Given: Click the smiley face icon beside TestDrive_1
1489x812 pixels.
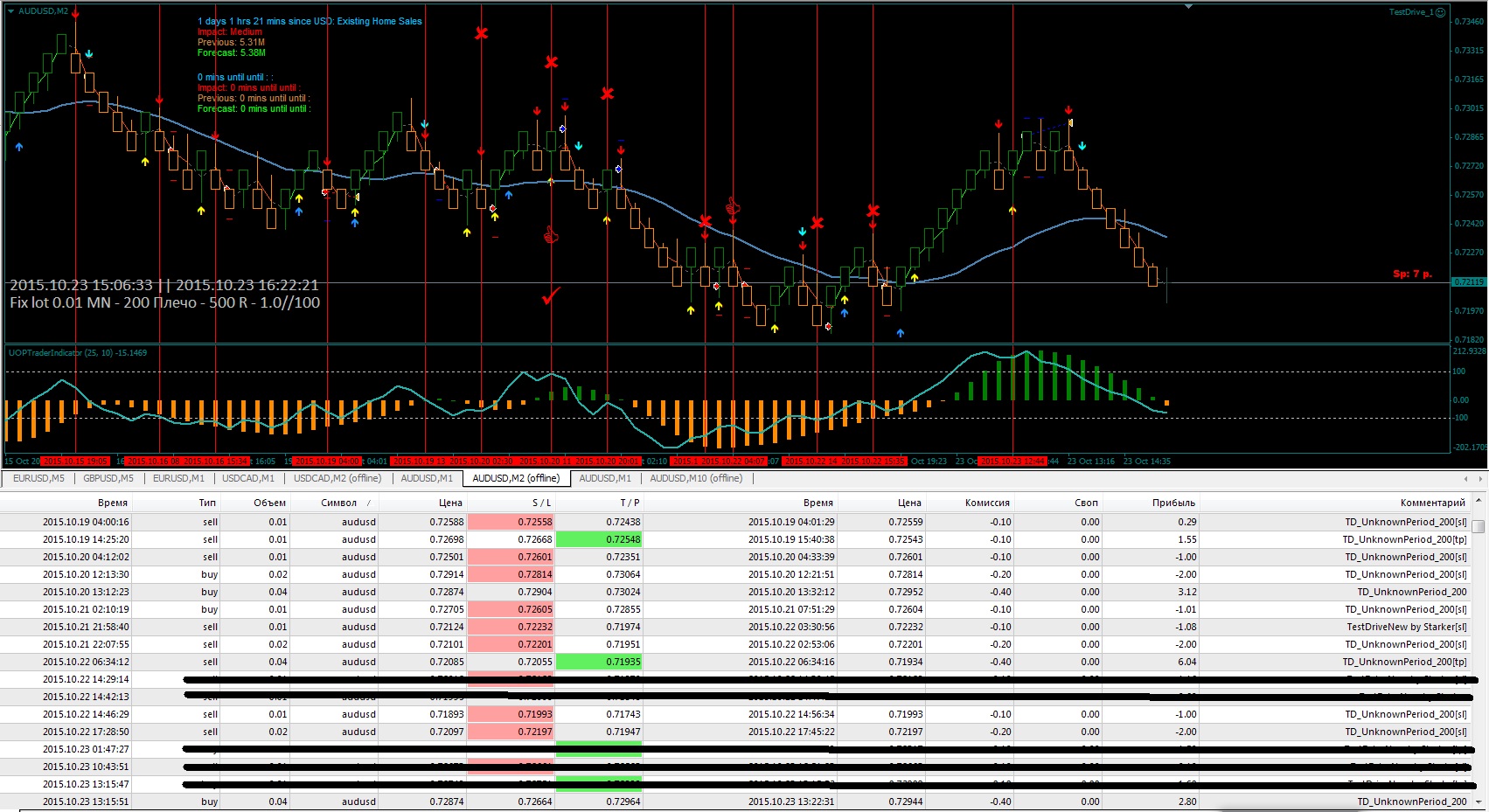Looking at the screenshot, I should (1440, 12).
